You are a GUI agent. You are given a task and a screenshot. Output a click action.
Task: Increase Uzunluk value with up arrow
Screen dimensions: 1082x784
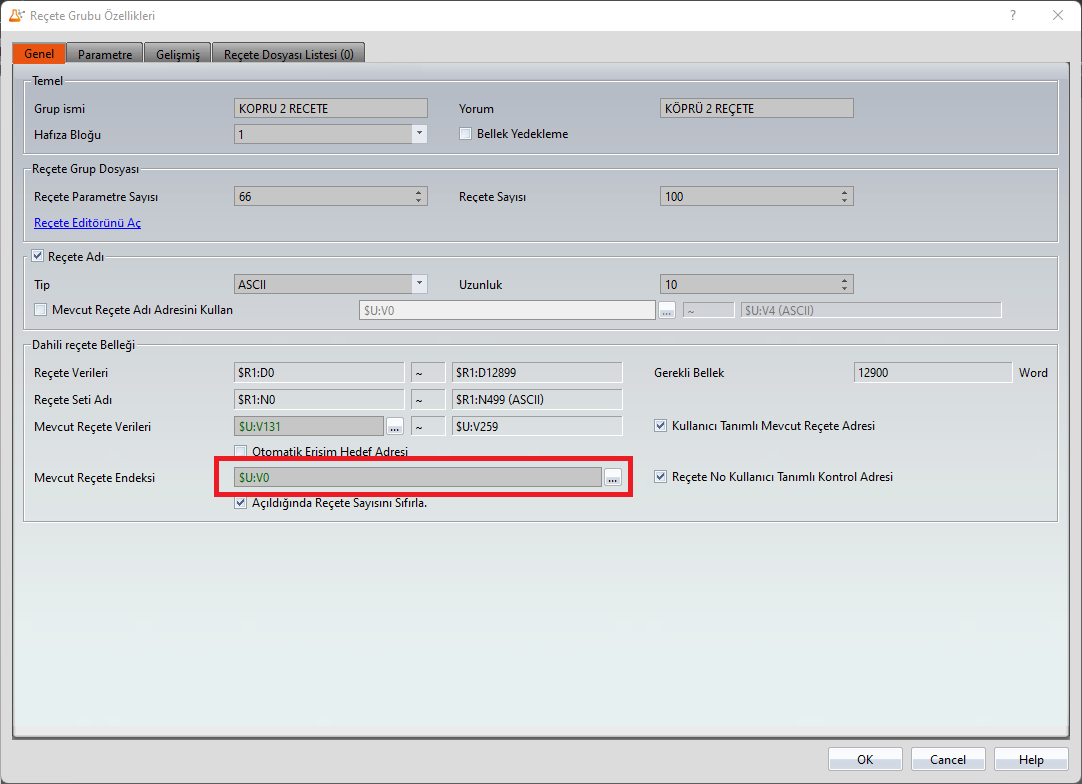click(845, 281)
